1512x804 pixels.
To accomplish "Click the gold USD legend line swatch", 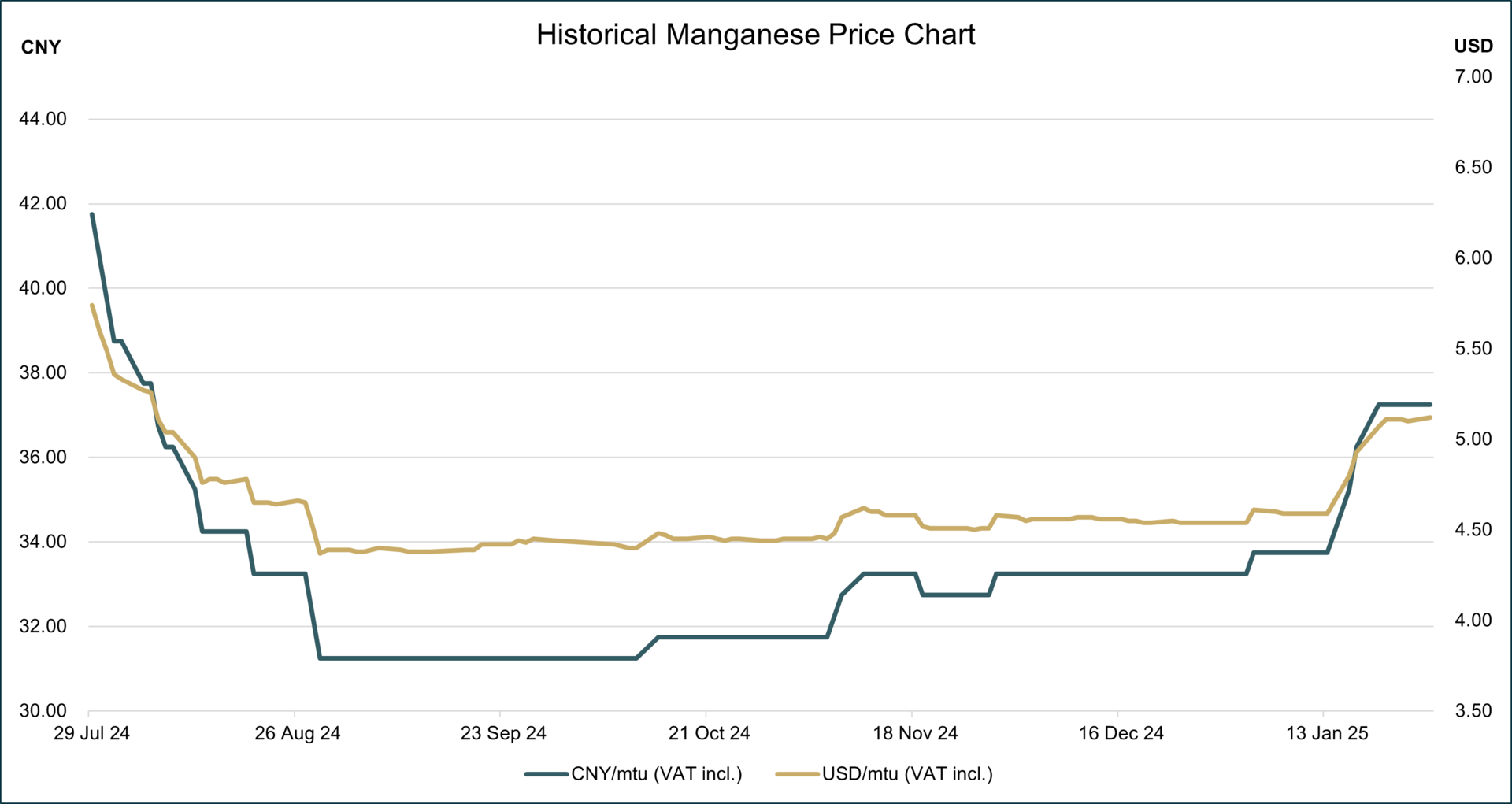I will pyautogui.click(x=797, y=774).
